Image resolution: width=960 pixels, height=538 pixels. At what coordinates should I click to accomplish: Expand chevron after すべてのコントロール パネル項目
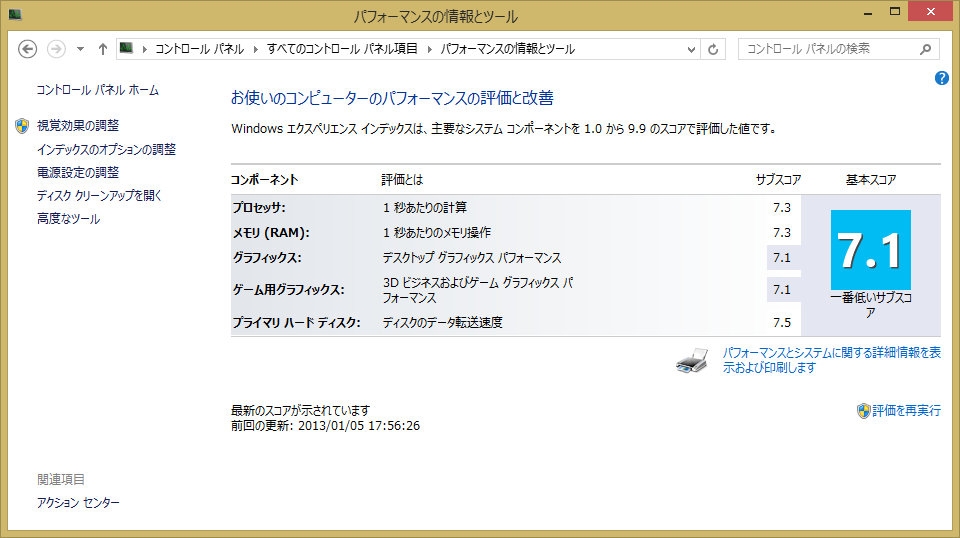[x=429, y=49]
